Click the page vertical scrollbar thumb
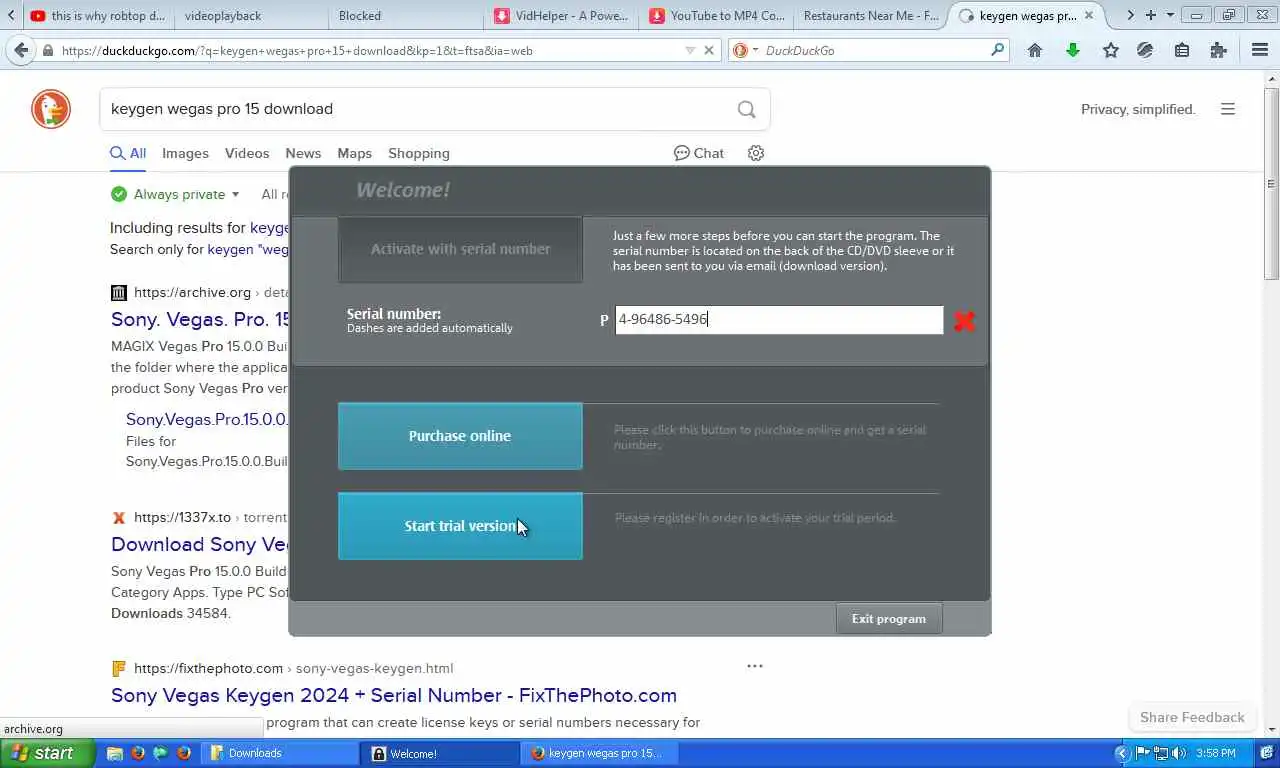Image resolution: width=1280 pixels, height=768 pixels. click(x=1271, y=184)
